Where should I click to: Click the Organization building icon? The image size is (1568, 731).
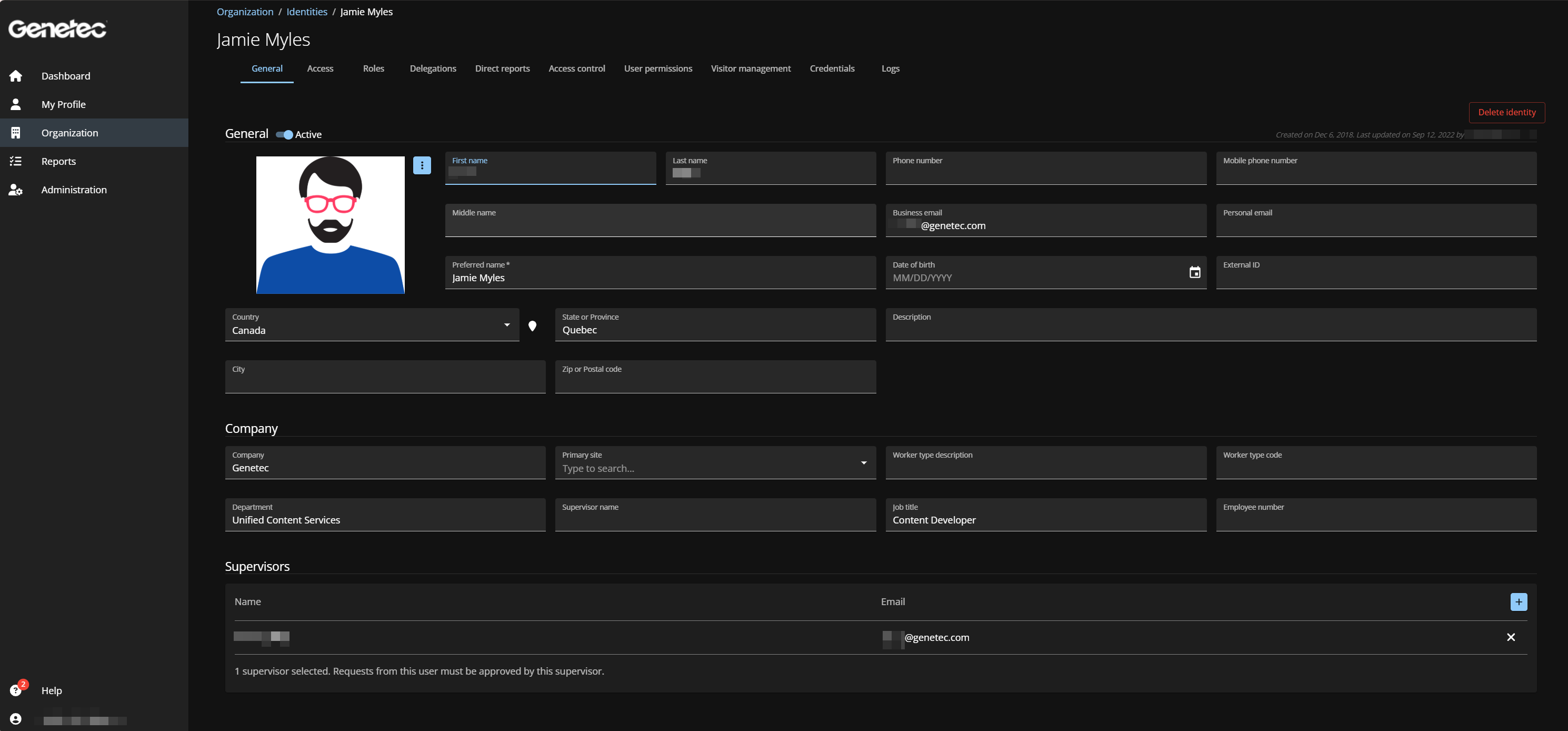click(x=15, y=132)
